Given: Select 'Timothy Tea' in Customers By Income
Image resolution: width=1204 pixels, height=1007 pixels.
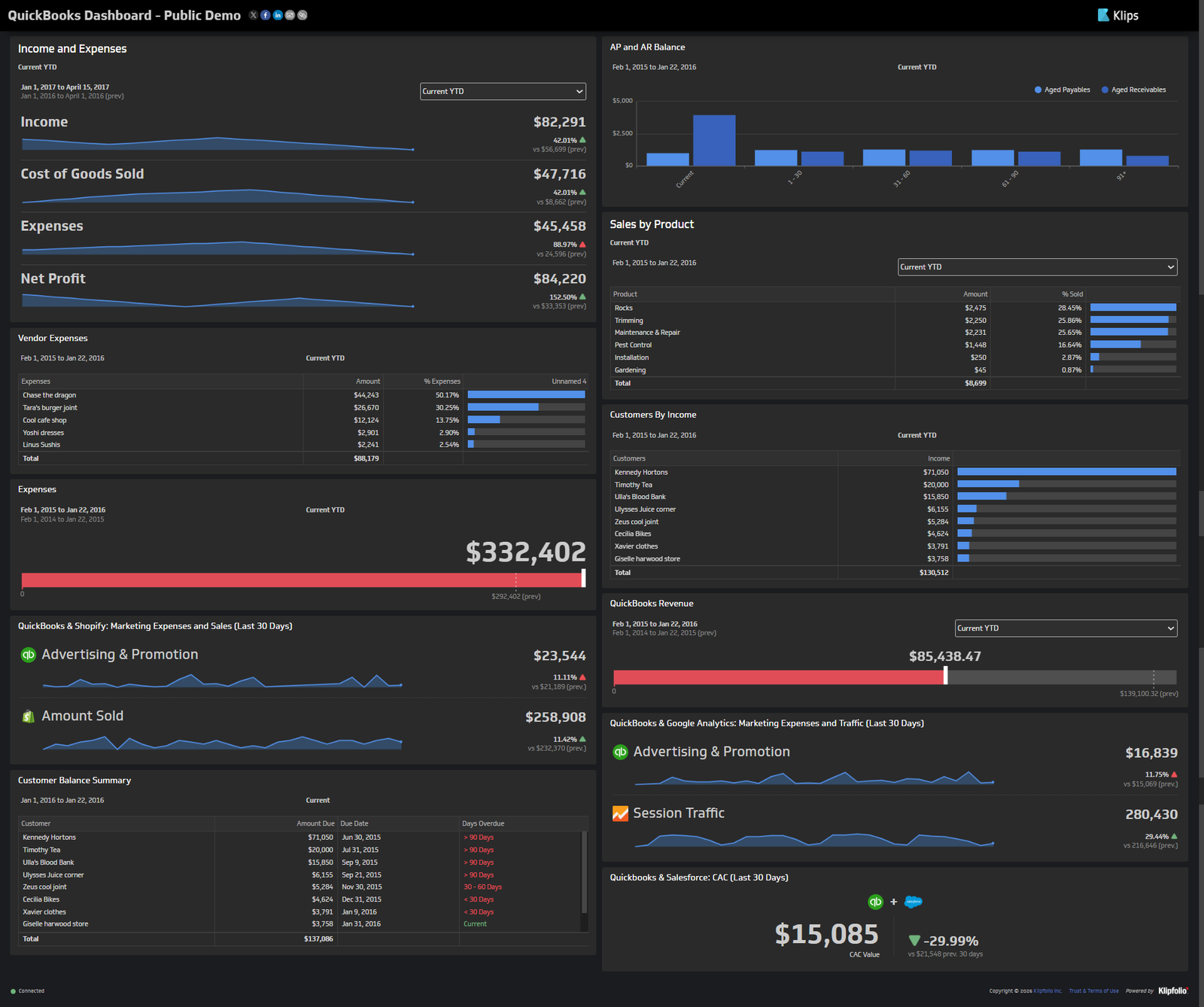Looking at the screenshot, I should tap(895, 485).
